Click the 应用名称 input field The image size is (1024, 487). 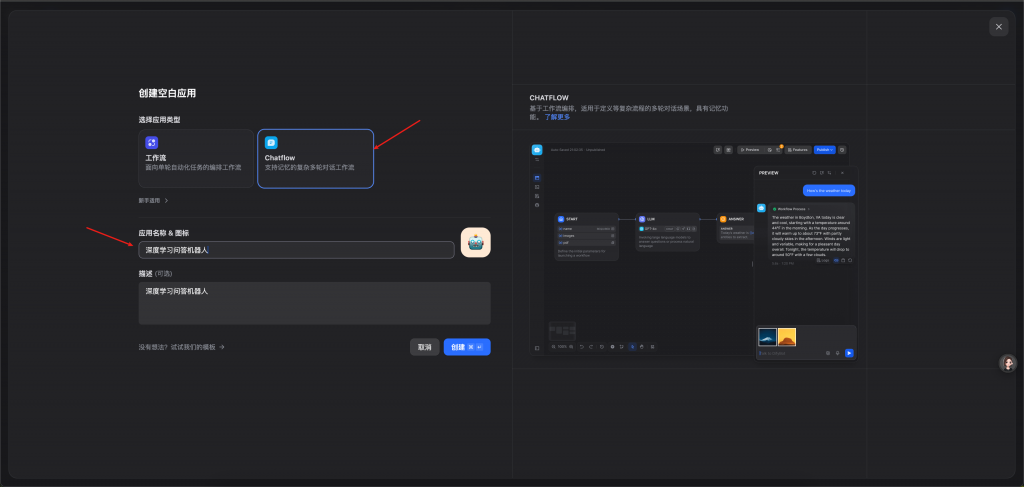(x=296, y=250)
